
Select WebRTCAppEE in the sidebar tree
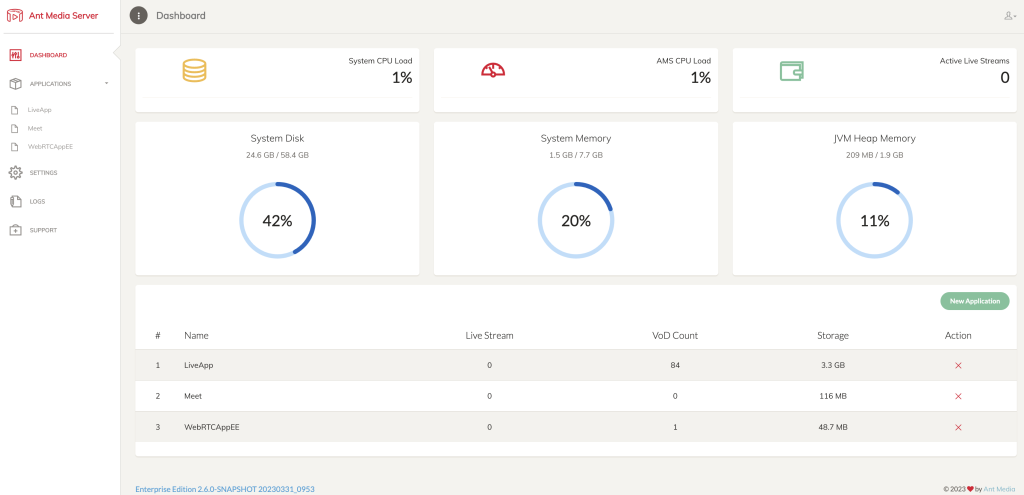pos(50,147)
